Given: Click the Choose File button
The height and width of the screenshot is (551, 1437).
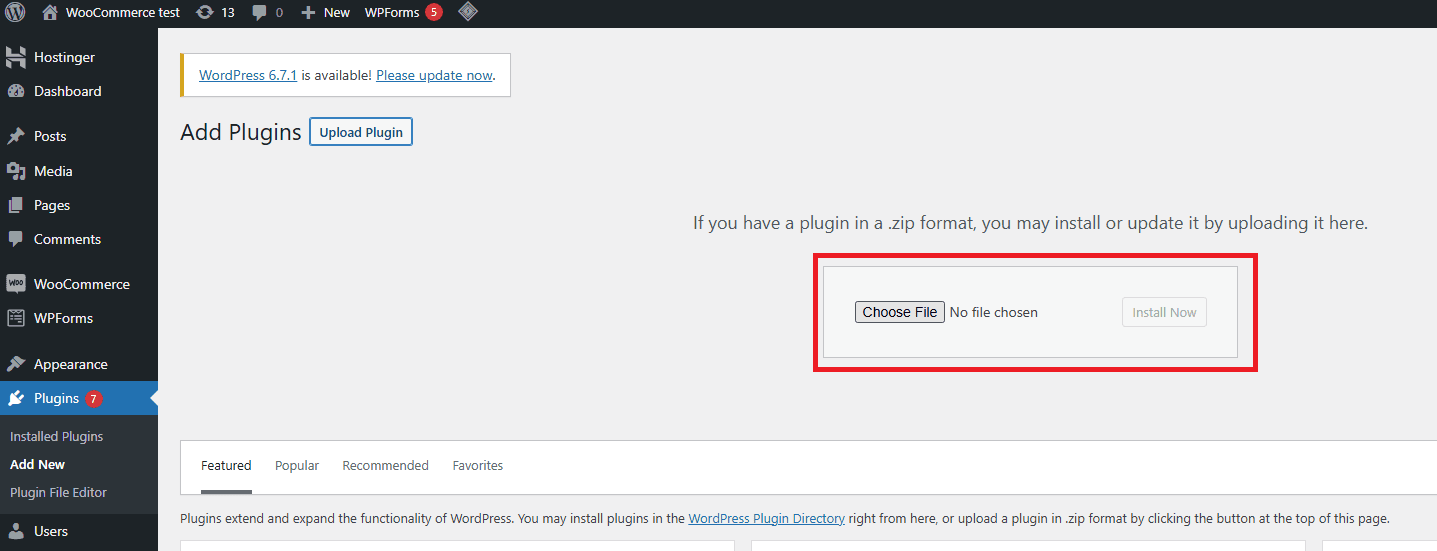Looking at the screenshot, I should (899, 312).
